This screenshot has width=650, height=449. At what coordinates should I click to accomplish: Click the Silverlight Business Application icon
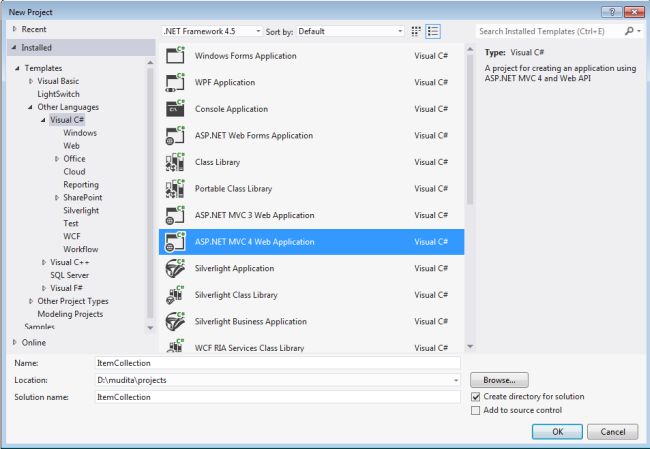click(175, 321)
